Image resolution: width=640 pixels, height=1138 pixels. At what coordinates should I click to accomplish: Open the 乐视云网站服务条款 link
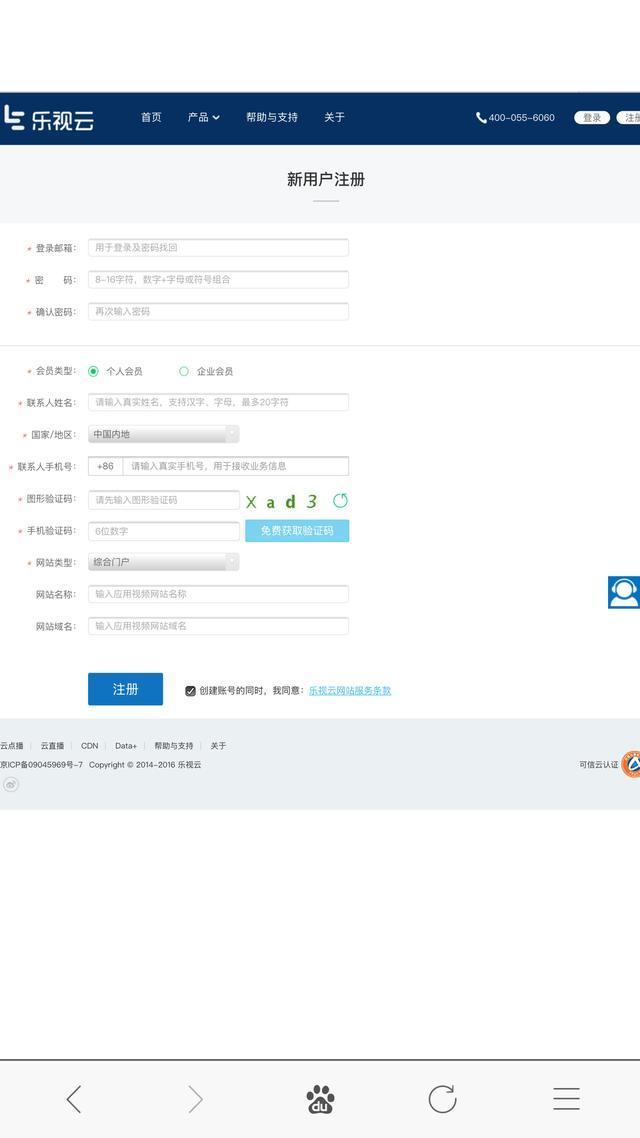(x=350, y=691)
